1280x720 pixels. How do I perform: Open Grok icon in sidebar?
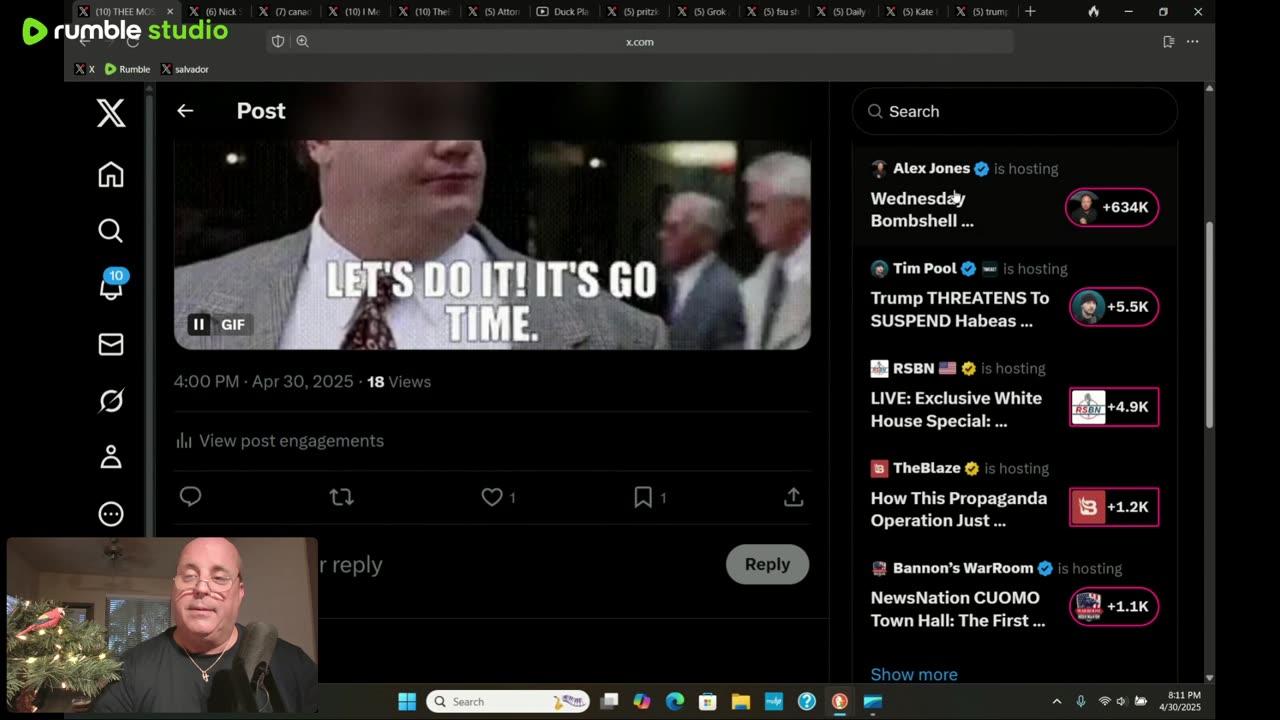tap(111, 401)
